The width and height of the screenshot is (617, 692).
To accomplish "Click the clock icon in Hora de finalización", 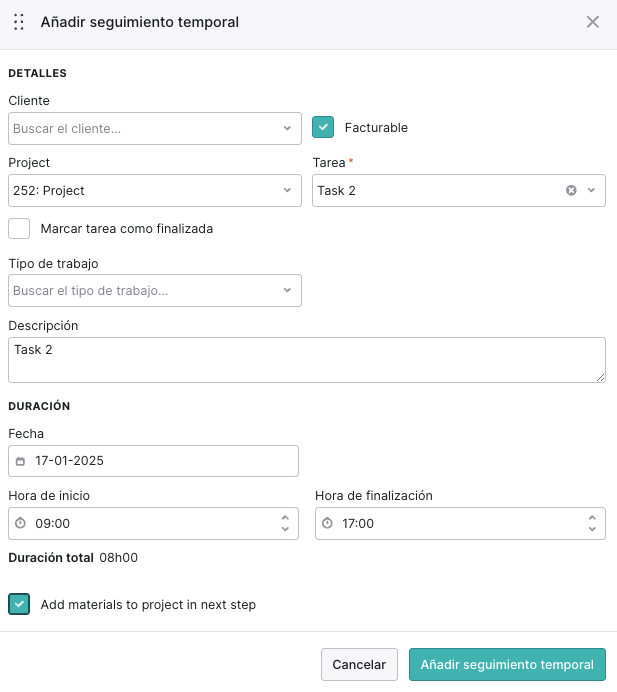I will [327, 523].
